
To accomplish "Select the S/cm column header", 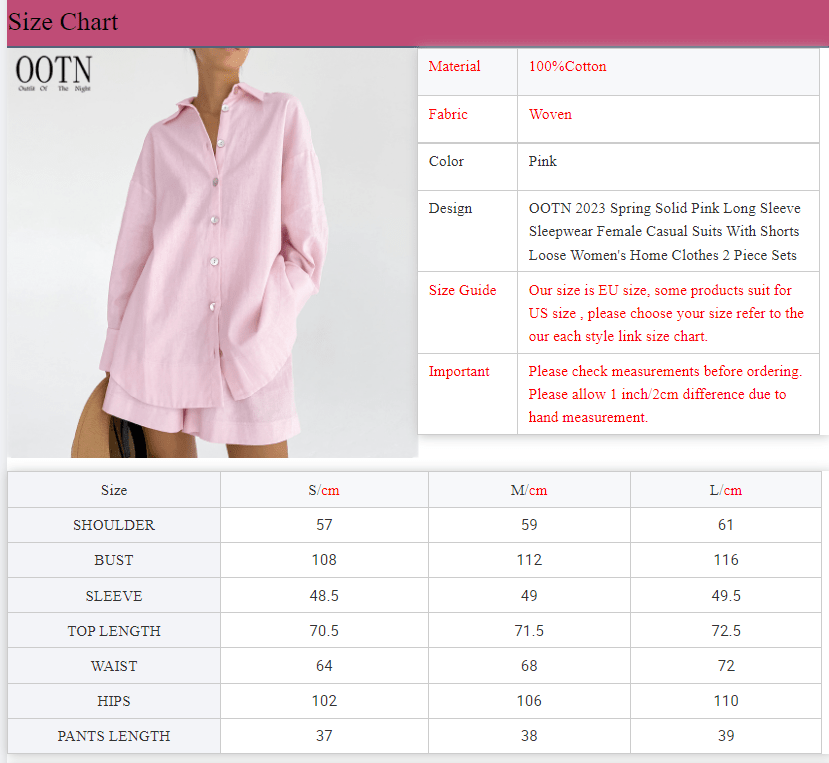I will tap(324, 489).
